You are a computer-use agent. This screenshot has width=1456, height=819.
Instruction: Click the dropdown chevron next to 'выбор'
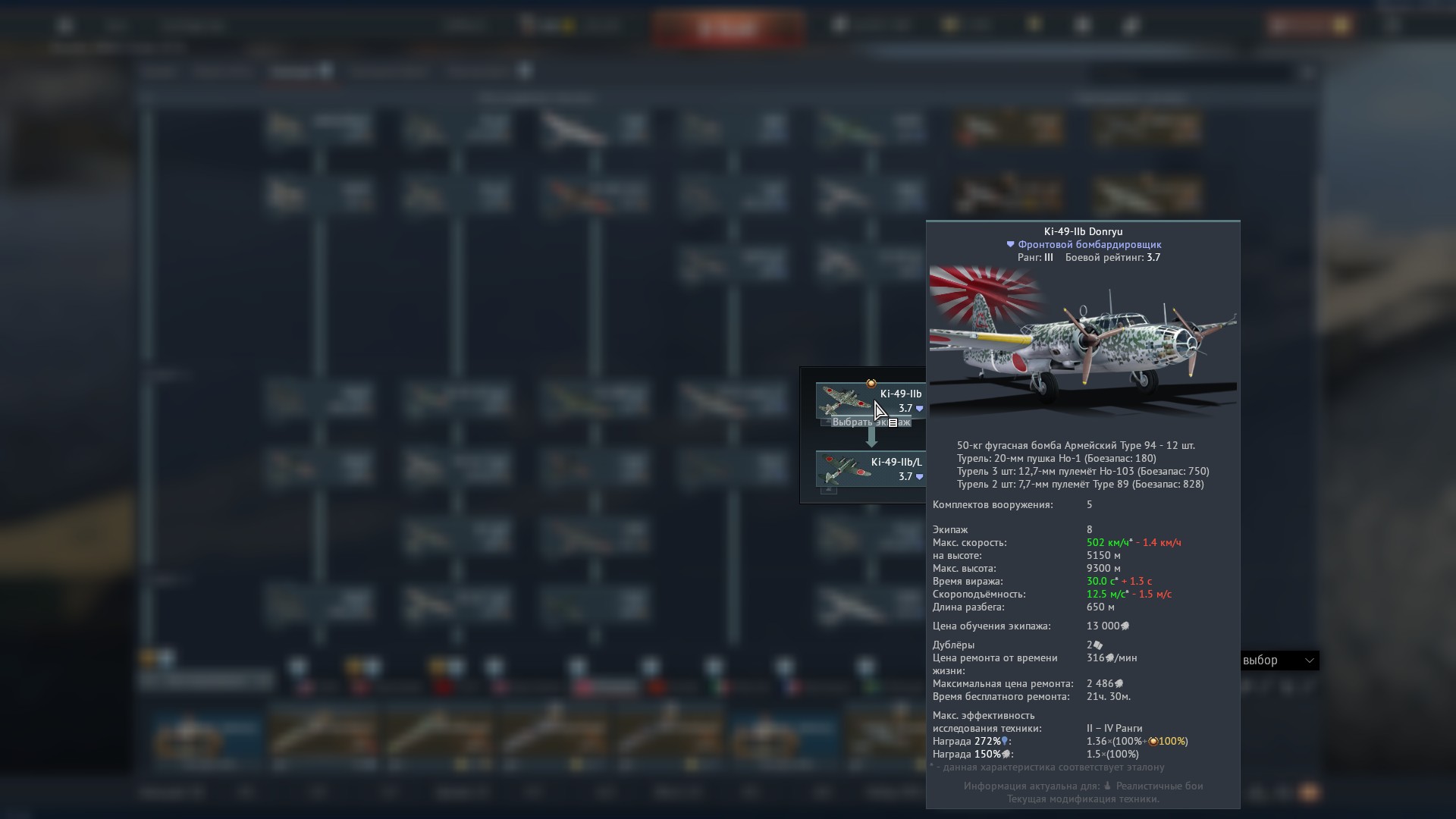[x=1309, y=661]
